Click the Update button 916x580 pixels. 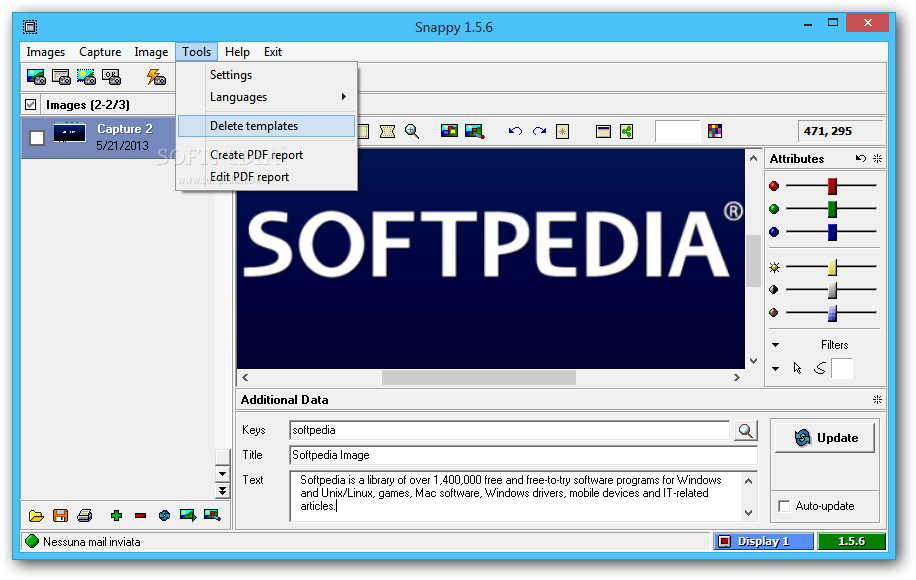click(x=825, y=437)
